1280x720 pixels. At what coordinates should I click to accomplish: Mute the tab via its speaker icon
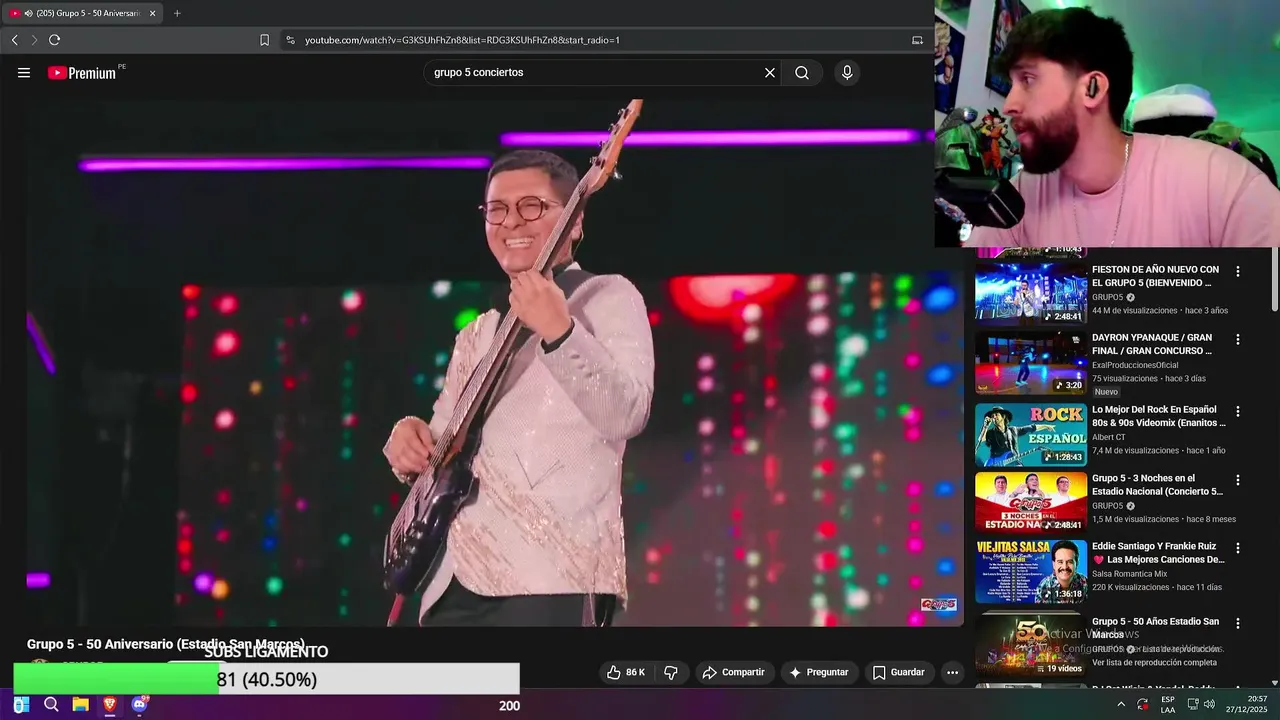pyautogui.click(x=27, y=13)
